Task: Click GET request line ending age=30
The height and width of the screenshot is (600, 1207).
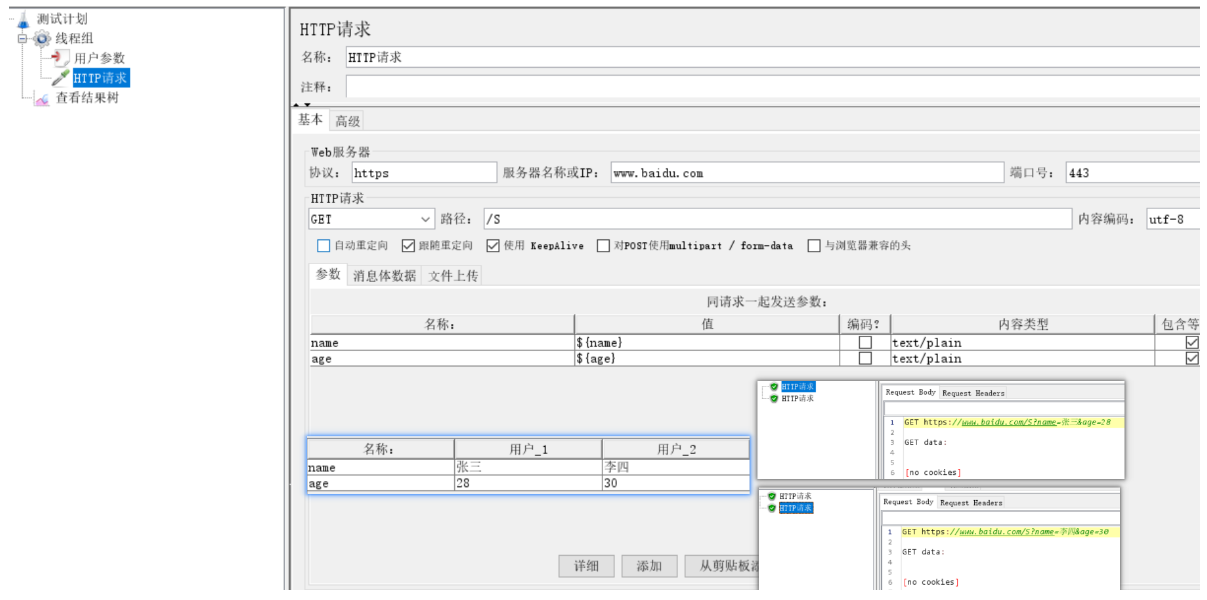Action: coord(1004,532)
